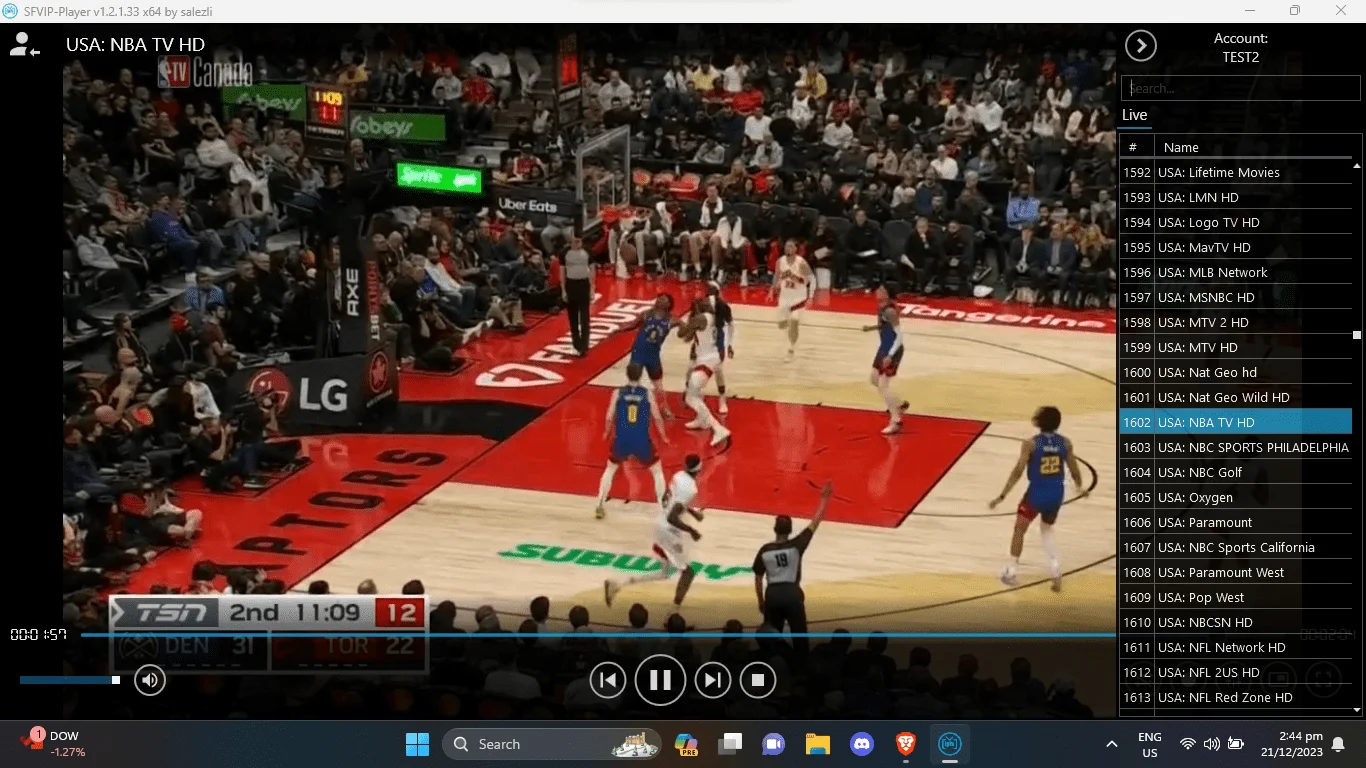The width and height of the screenshot is (1366, 768).
Task: Open Brave browser from taskbar
Action: (906, 744)
